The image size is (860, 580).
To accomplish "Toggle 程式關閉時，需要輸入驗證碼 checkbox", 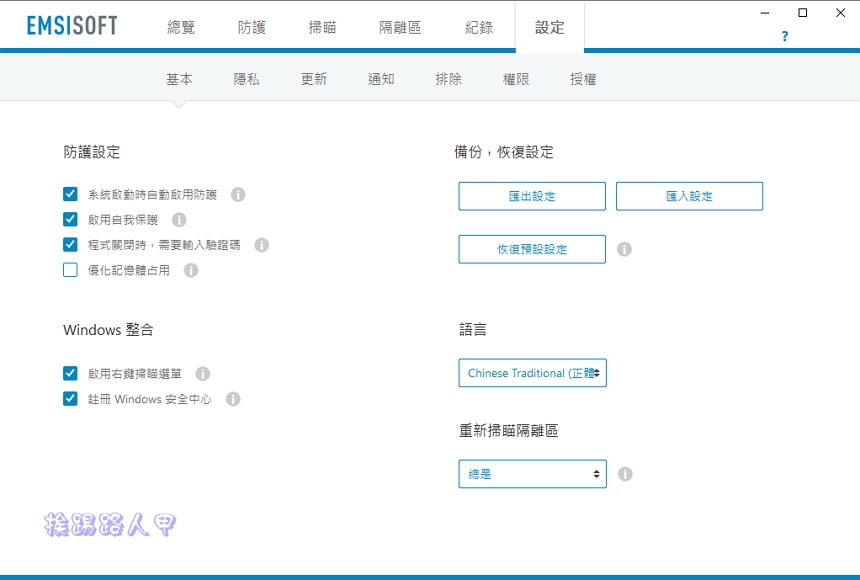I will click(70, 244).
